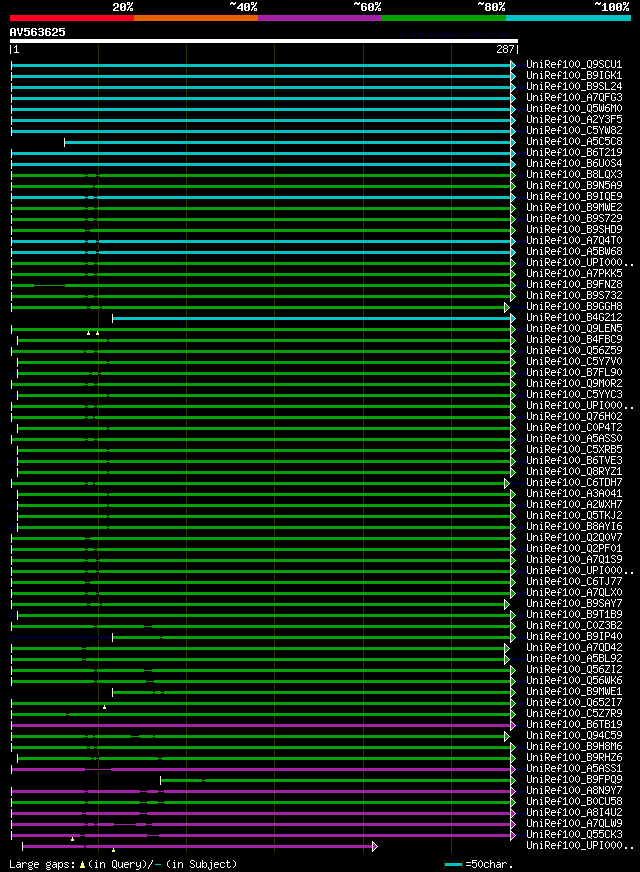Viewport: 640px width, 872px height.
Task: Open the UniRef100_A2Y3F5 hit label
Action: (x=574, y=120)
